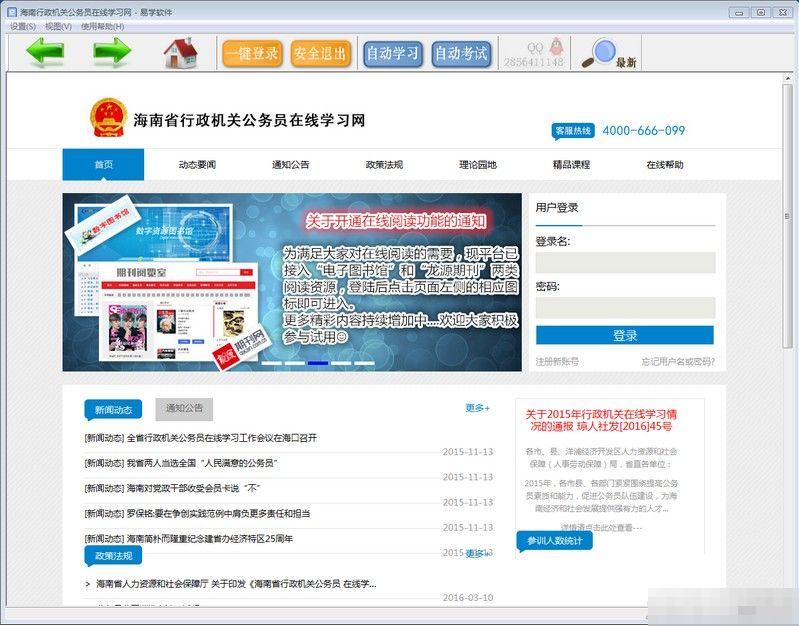Click the blue 登录 button
799x626 pixels.
pyautogui.click(x=624, y=335)
